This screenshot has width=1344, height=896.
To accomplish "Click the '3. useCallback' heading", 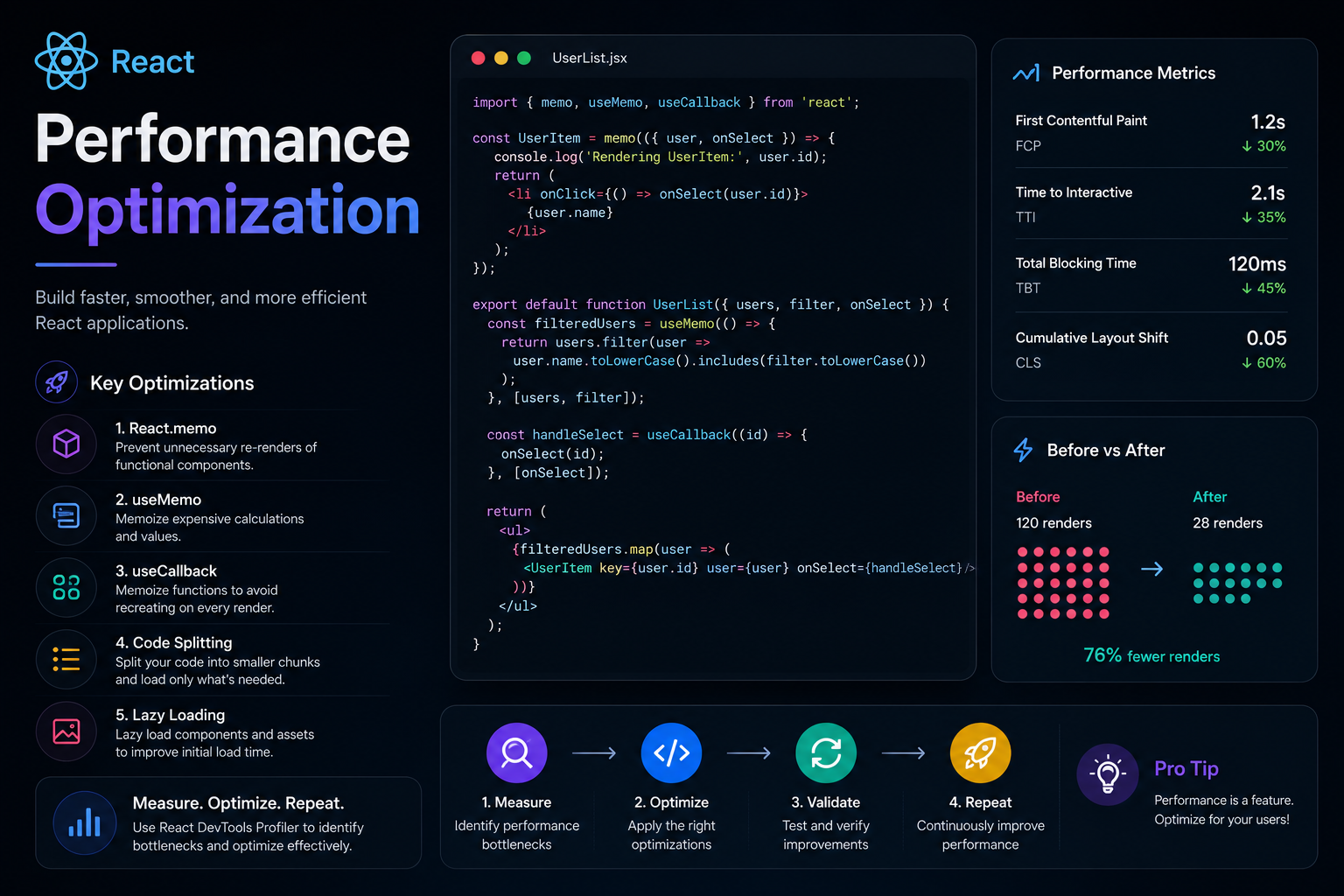I will [x=166, y=570].
